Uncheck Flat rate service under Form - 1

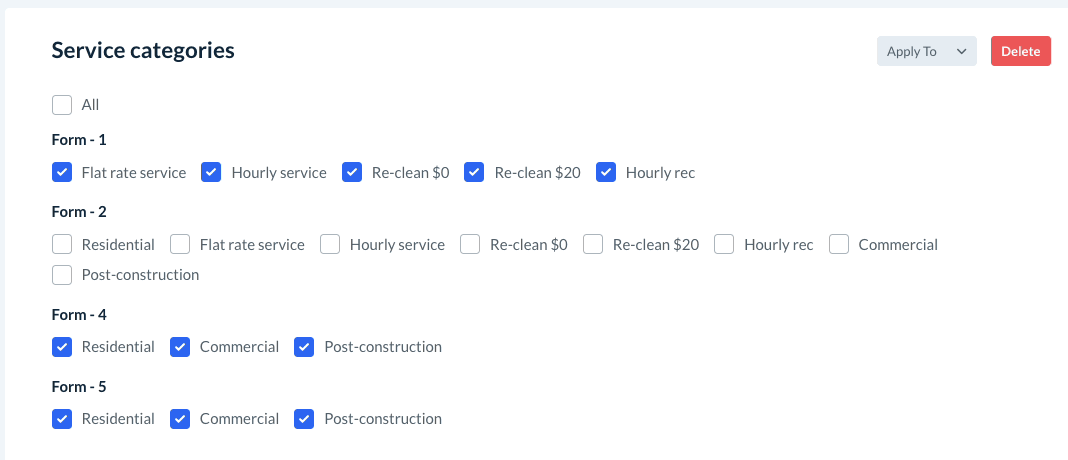pos(62,172)
